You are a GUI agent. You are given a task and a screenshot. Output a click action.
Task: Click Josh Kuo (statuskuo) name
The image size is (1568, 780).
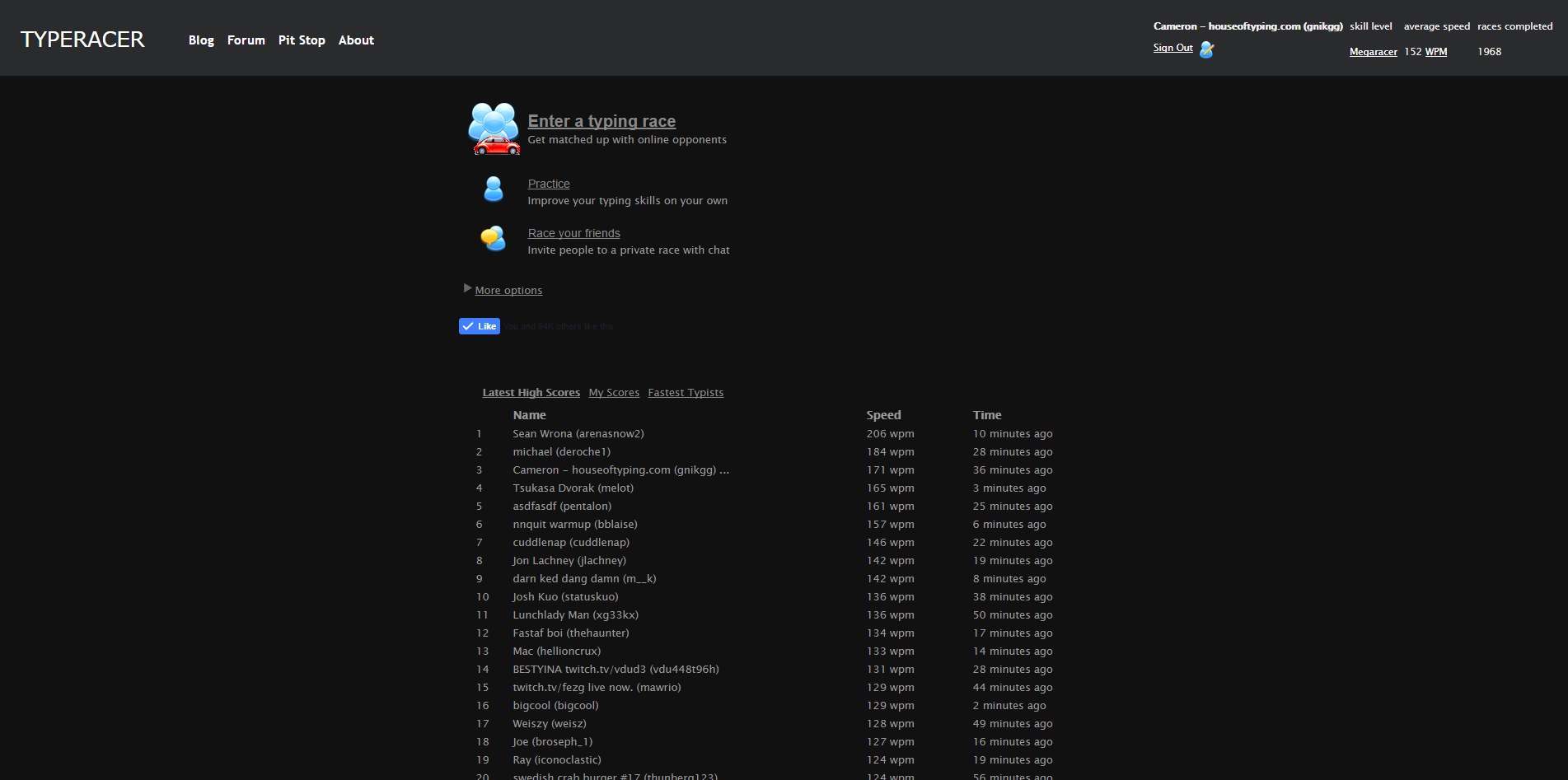[x=565, y=597]
